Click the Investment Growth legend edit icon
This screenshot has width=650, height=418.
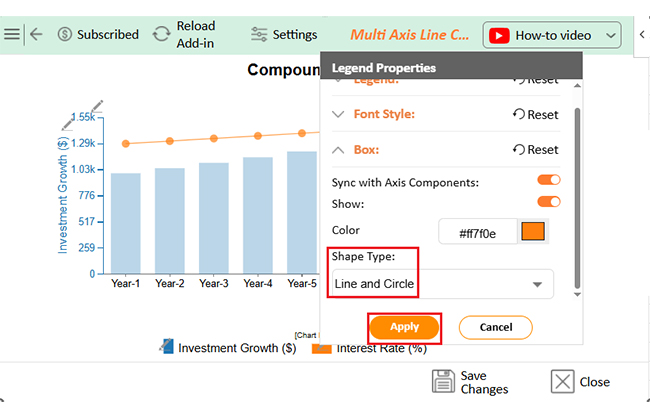pos(167,346)
